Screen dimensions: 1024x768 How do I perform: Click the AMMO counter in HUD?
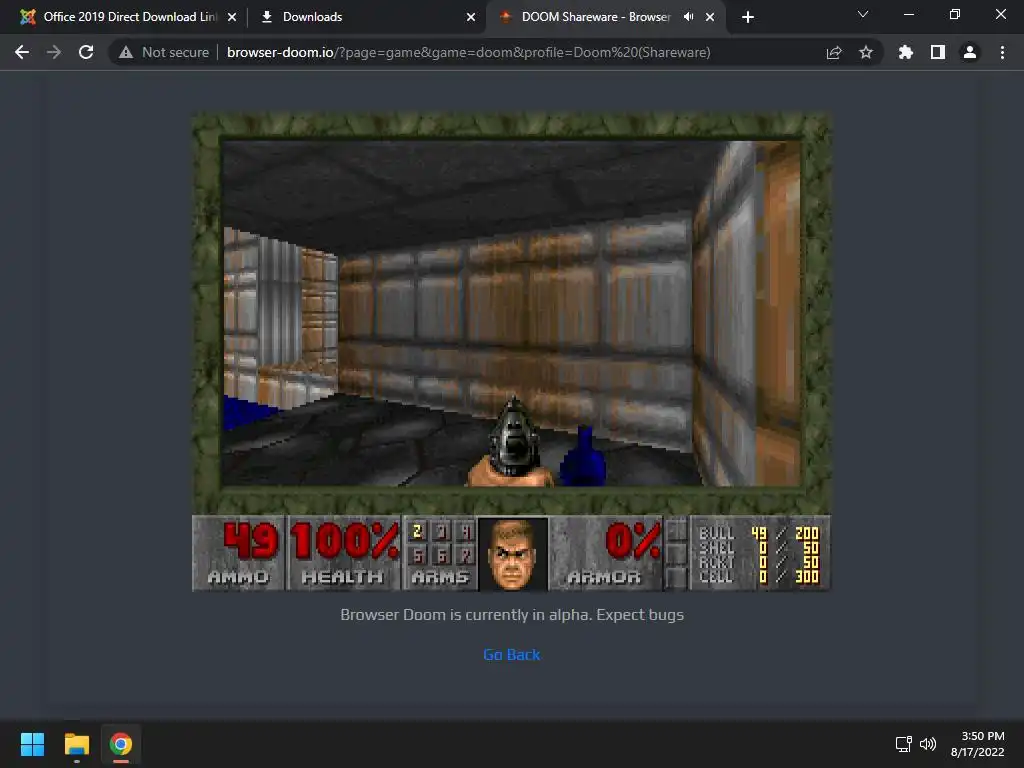tap(239, 553)
